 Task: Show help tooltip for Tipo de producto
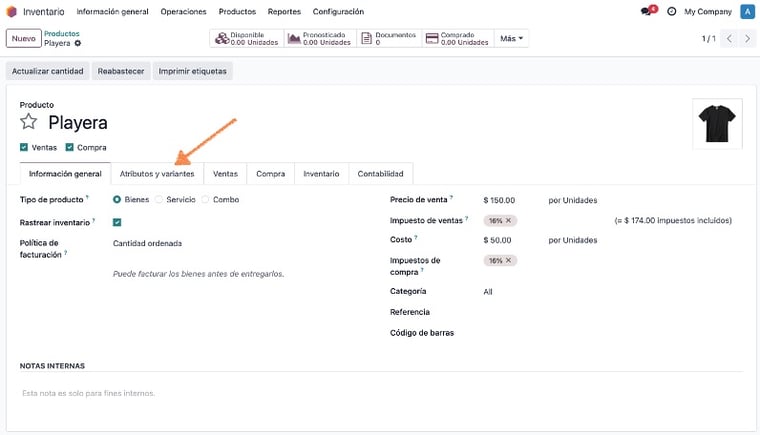point(87,197)
